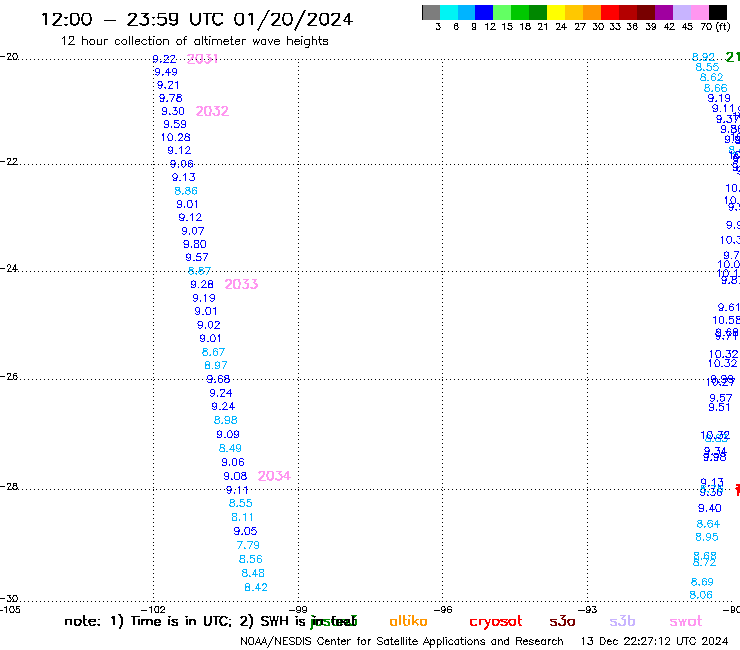Click the 8.66 wave height value
This screenshot has width=740, height=650.
click(x=715, y=88)
